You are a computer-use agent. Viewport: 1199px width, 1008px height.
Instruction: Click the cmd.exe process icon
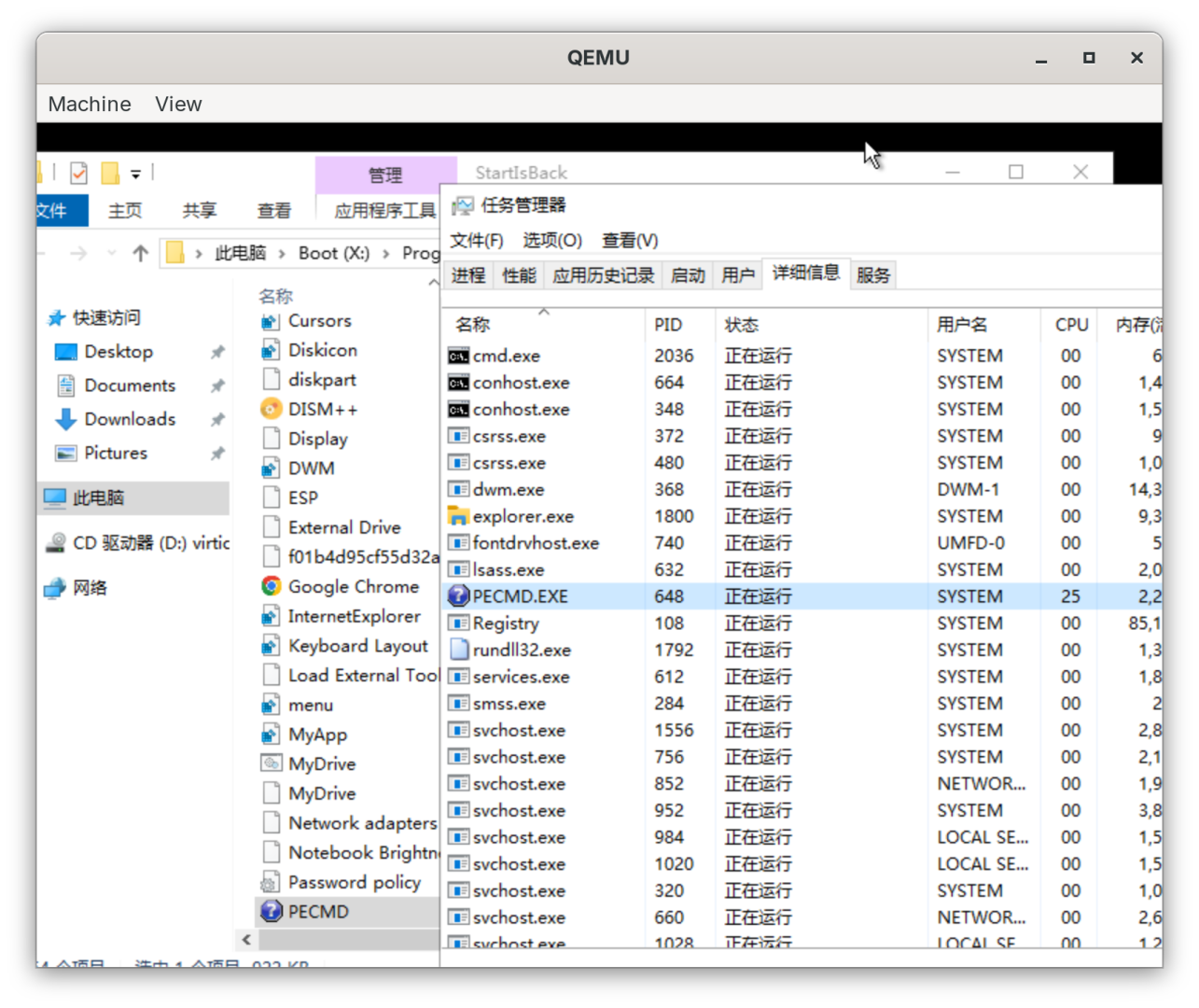click(x=458, y=356)
